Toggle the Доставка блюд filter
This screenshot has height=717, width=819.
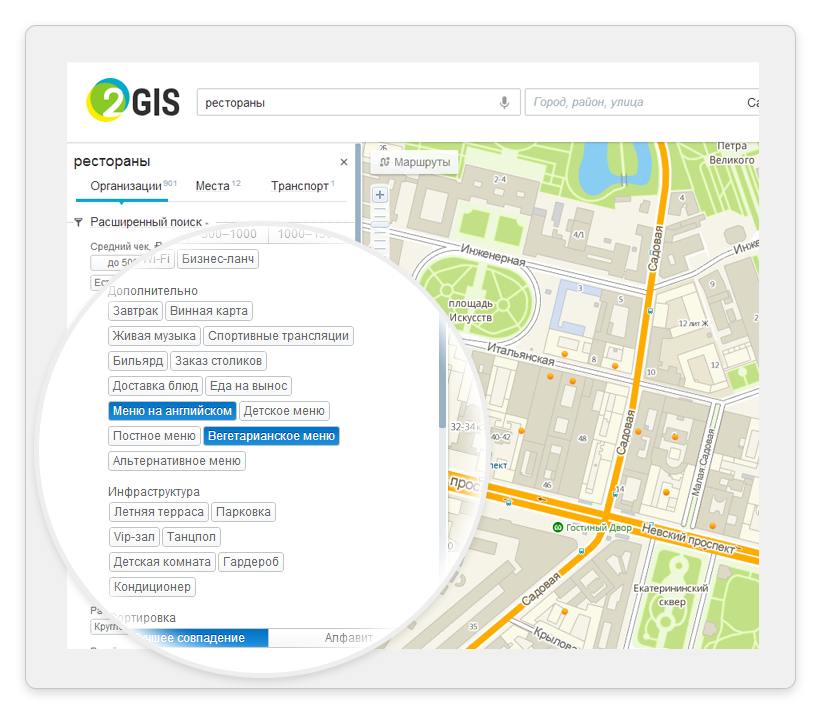coord(155,386)
